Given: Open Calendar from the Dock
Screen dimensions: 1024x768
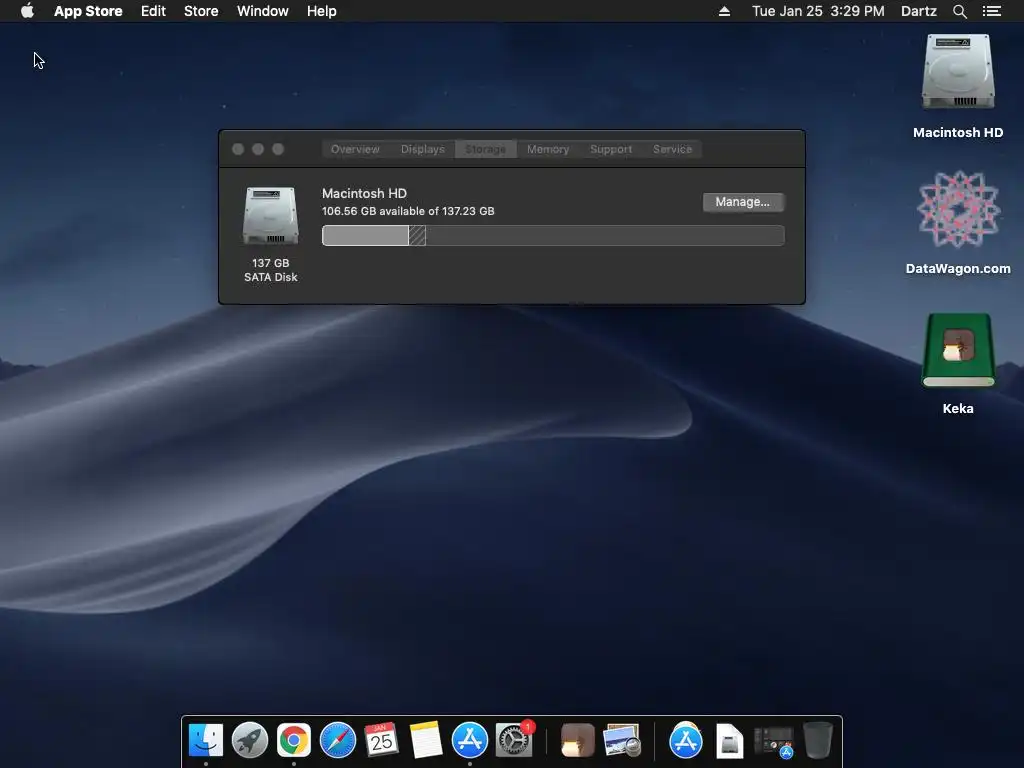Looking at the screenshot, I should pyautogui.click(x=381, y=741).
